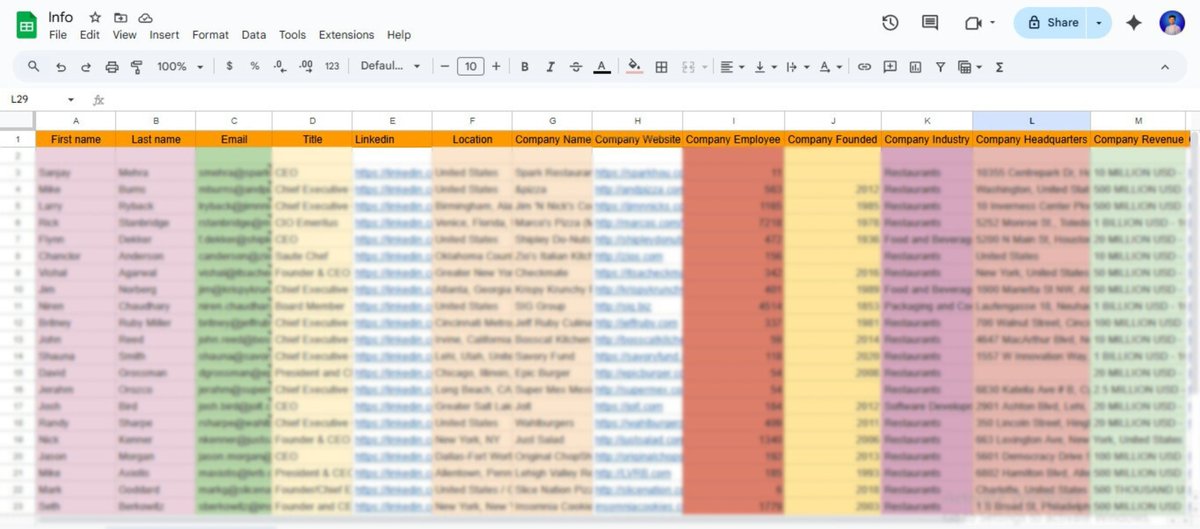Increase decimal places
The height and width of the screenshot is (529, 1200).
click(306, 67)
